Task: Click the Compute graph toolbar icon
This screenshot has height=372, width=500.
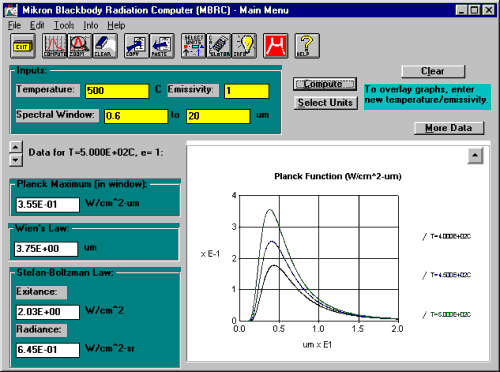Action: (x=55, y=46)
